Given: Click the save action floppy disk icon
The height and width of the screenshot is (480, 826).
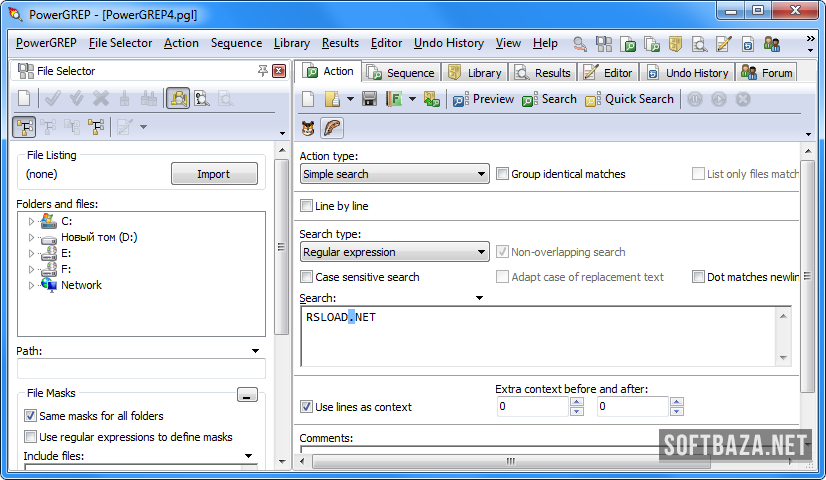Looking at the screenshot, I should click(369, 99).
